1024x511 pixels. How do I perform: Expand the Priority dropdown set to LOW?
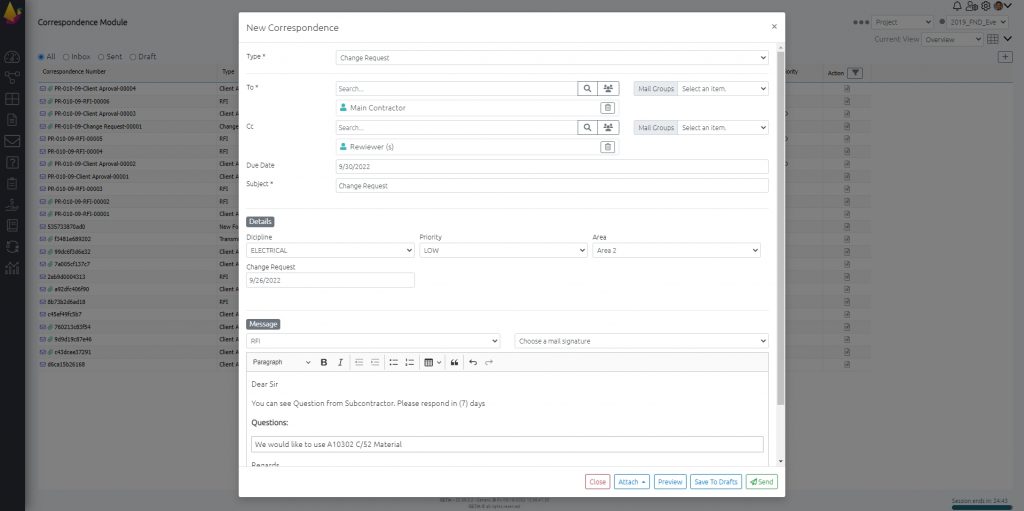(x=503, y=250)
